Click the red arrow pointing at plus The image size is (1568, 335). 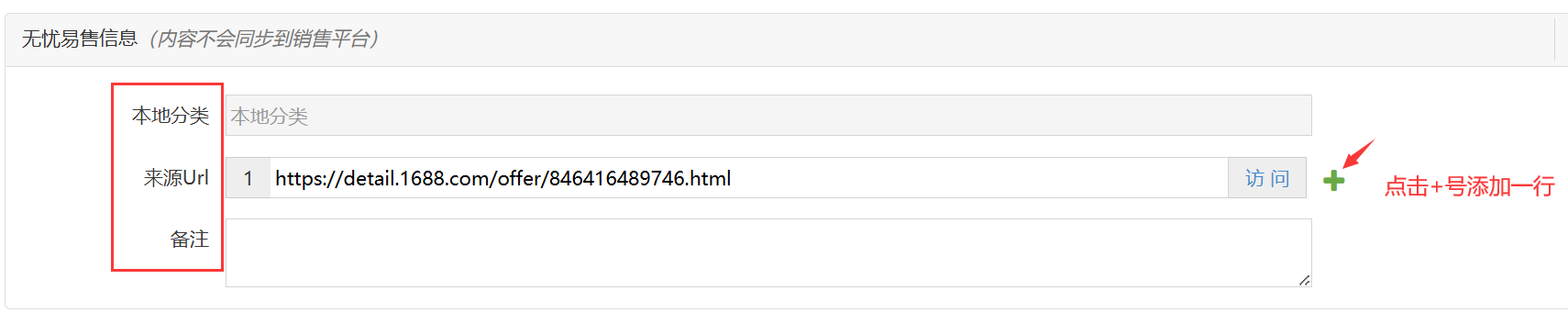pos(1358,153)
